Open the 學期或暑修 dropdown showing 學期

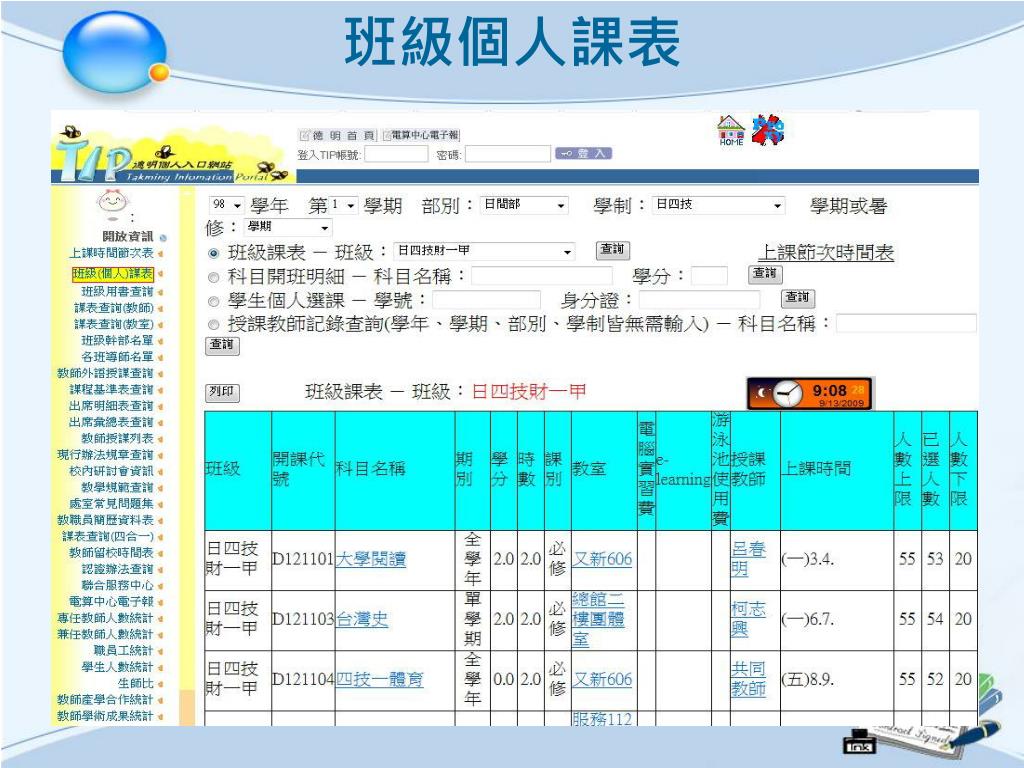tap(288, 227)
